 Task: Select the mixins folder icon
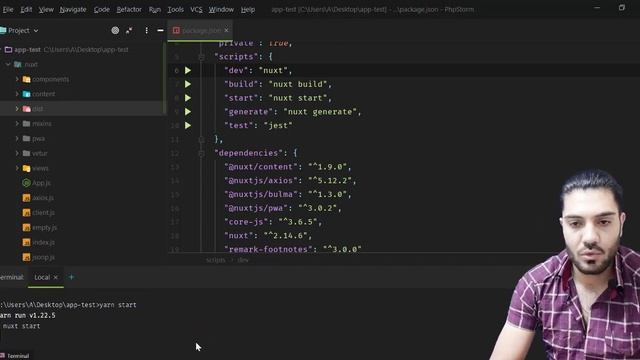tap(27, 123)
